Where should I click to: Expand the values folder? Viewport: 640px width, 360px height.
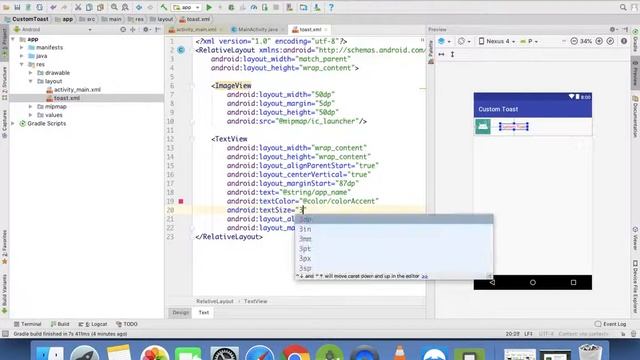[30, 115]
